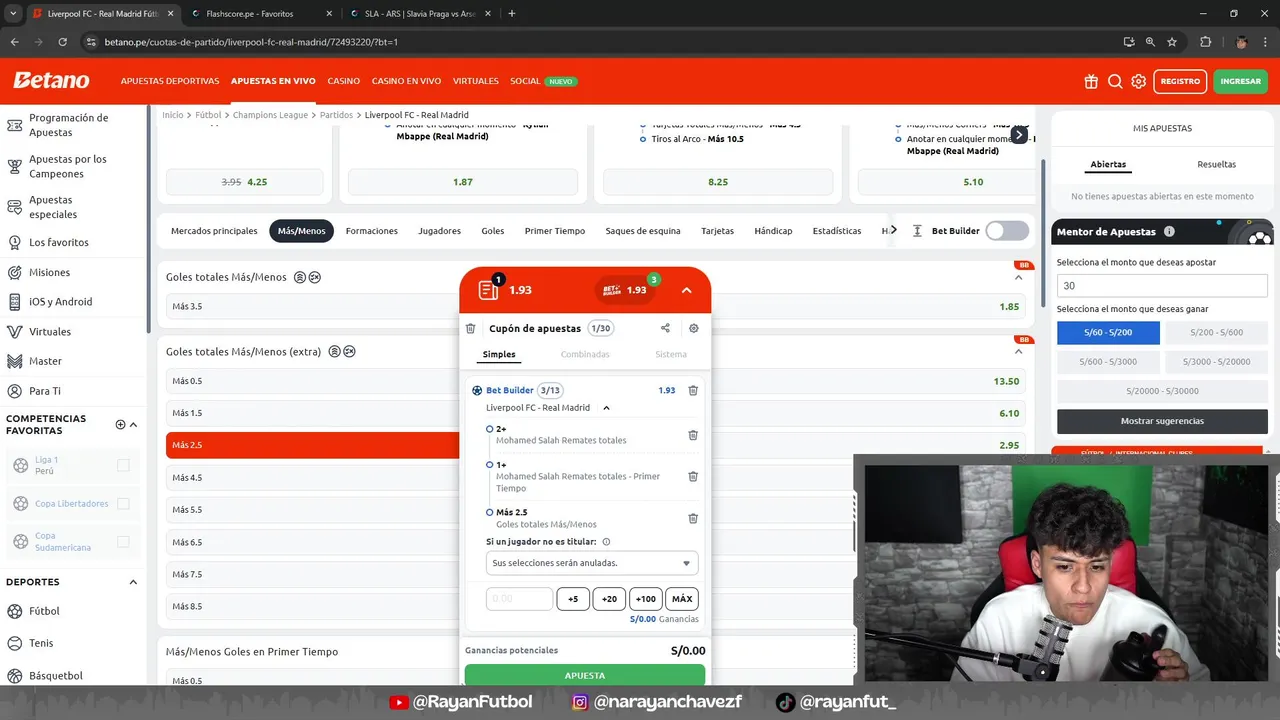Click the MÁX stake button
Screen dimensions: 1280x720
(x=682, y=599)
